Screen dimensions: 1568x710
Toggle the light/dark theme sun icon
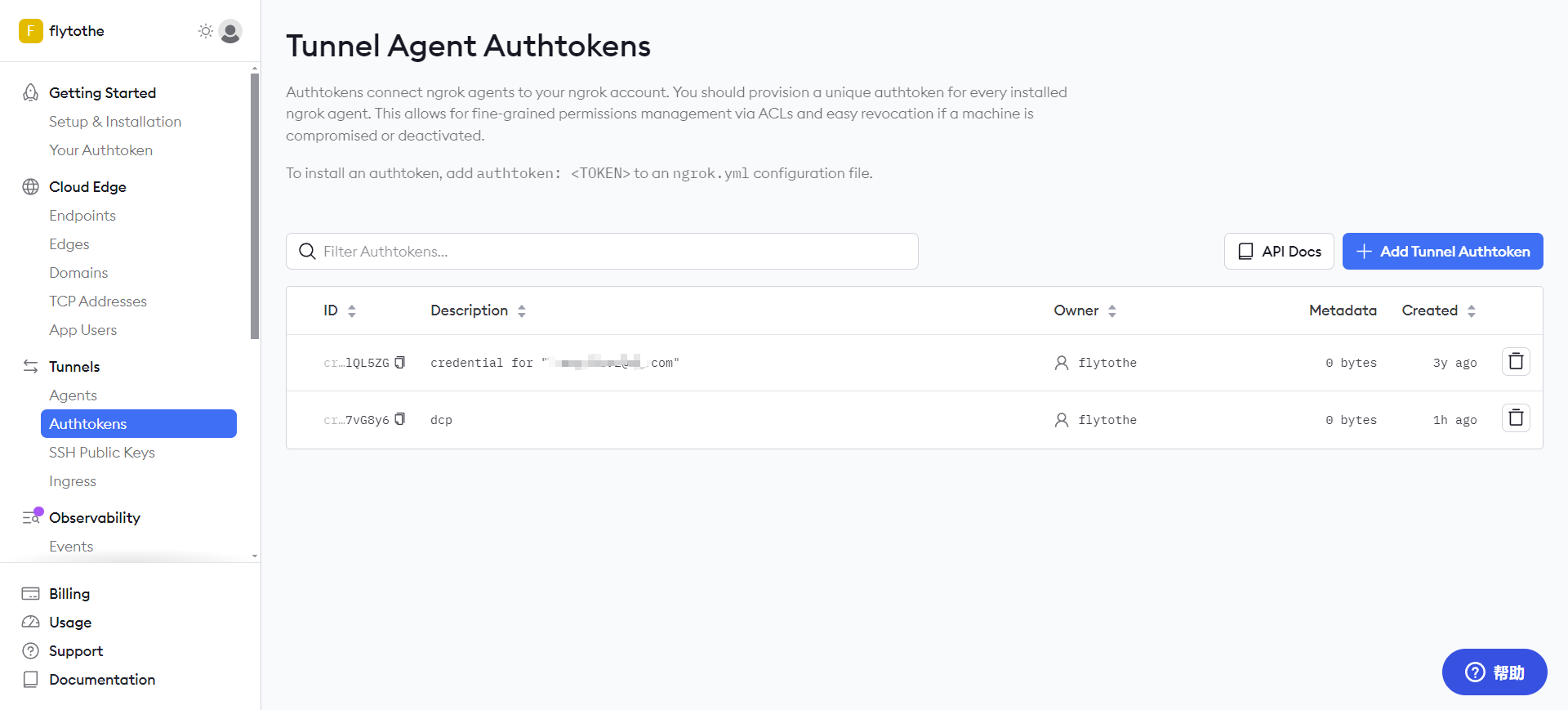(x=205, y=31)
